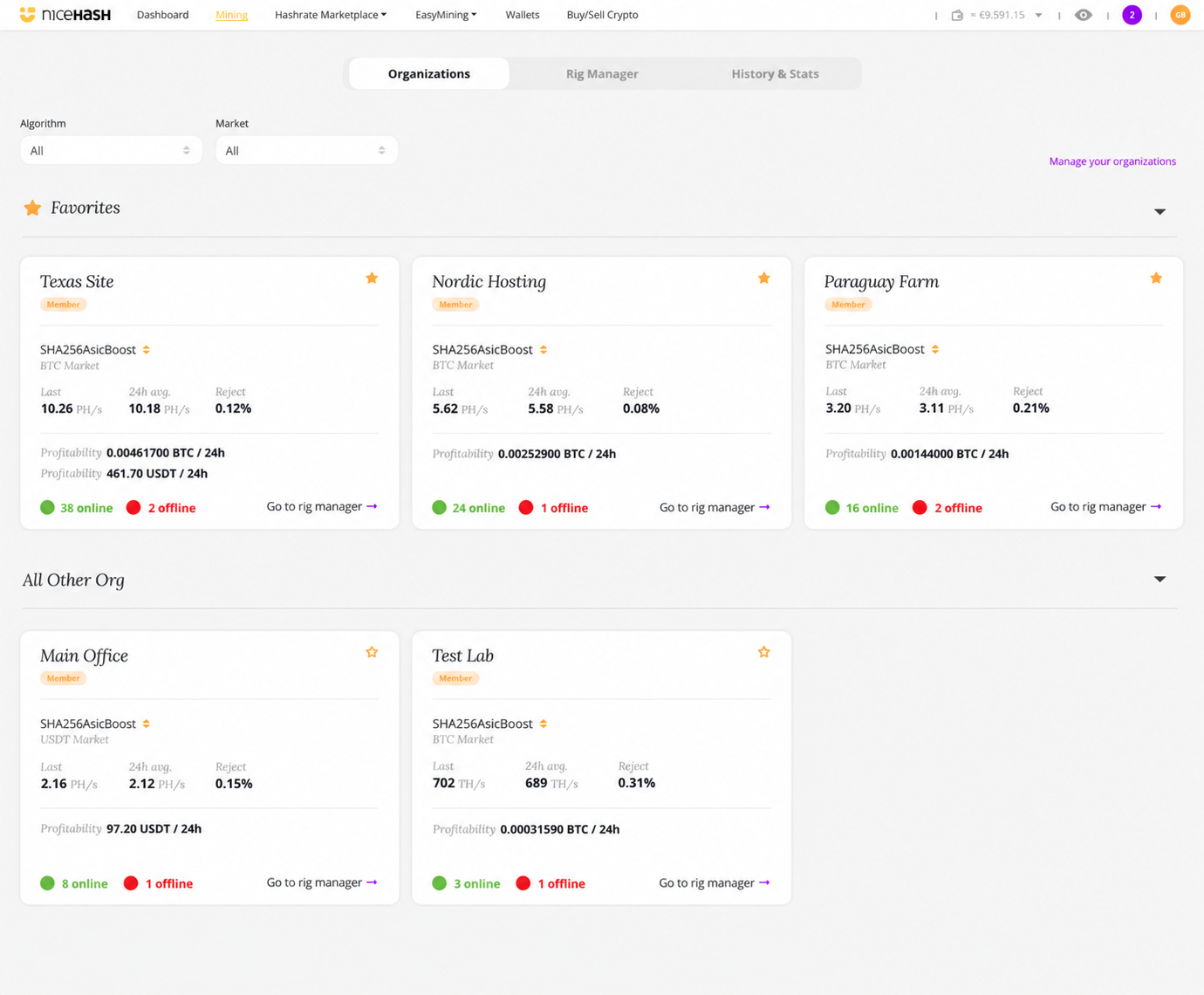
Task: Select the Organizations tab
Action: coord(429,73)
